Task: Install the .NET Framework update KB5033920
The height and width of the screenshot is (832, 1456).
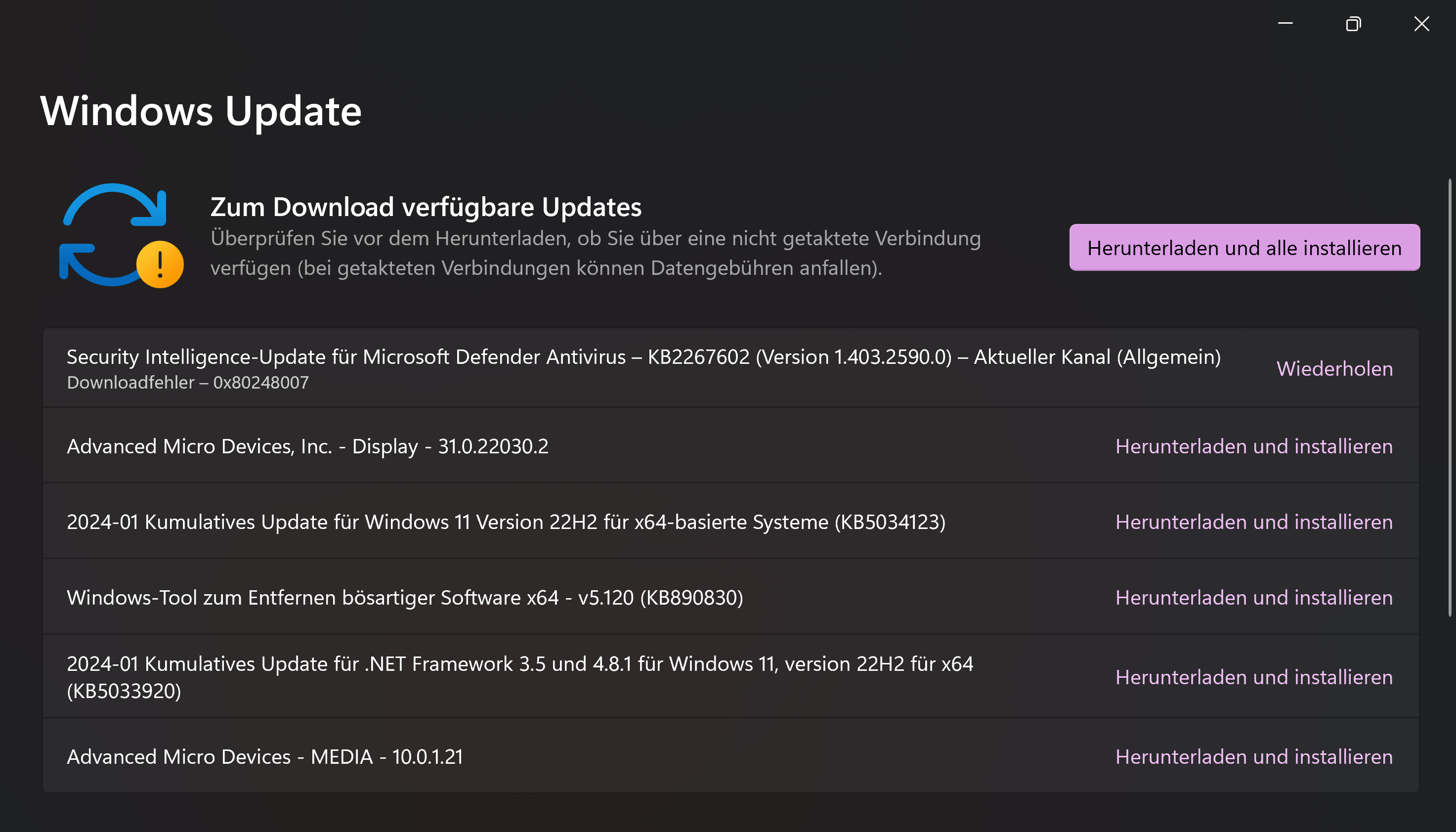Action: pos(1254,677)
